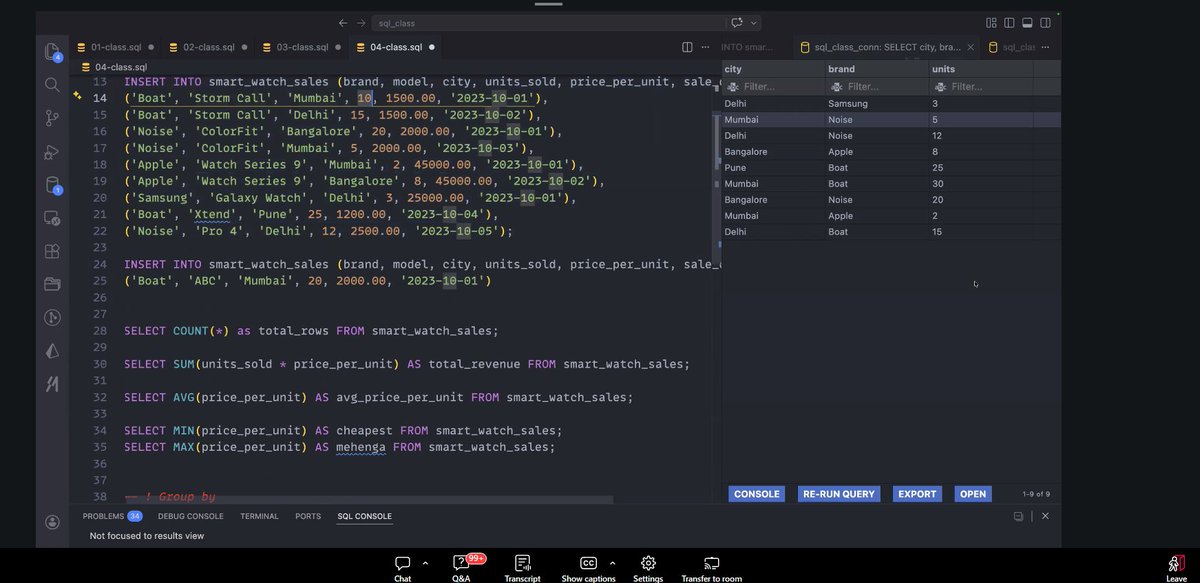Click the OPEN button in results

[x=973, y=494]
